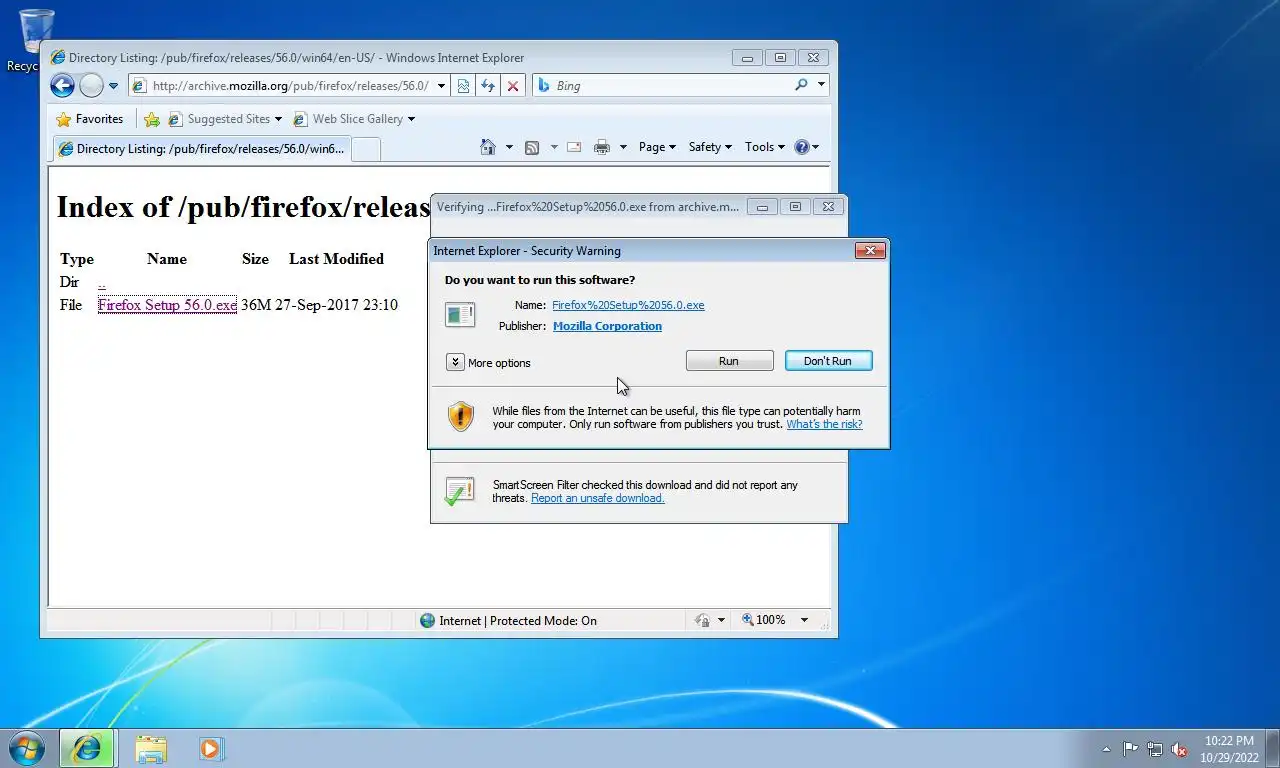Open the search provider dropdown arrow
Image resolution: width=1280 pixels, height=768 pixels.
(821, 85)
